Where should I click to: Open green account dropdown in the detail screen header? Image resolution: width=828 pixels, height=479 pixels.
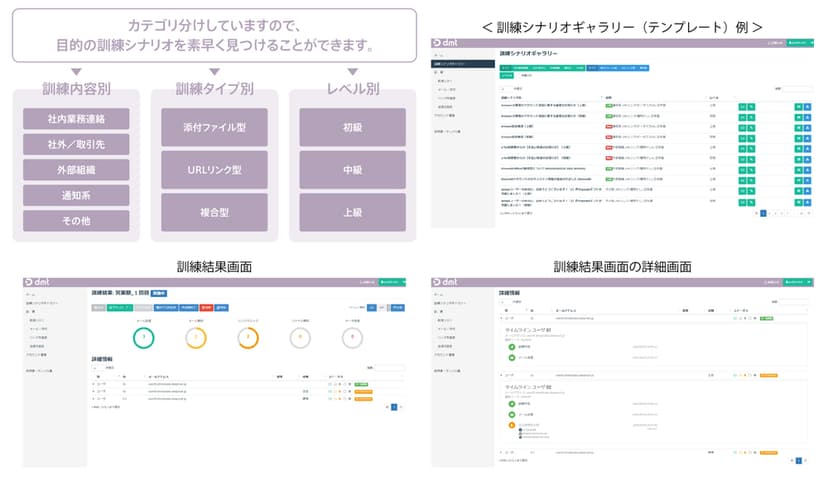coord(800,282)
